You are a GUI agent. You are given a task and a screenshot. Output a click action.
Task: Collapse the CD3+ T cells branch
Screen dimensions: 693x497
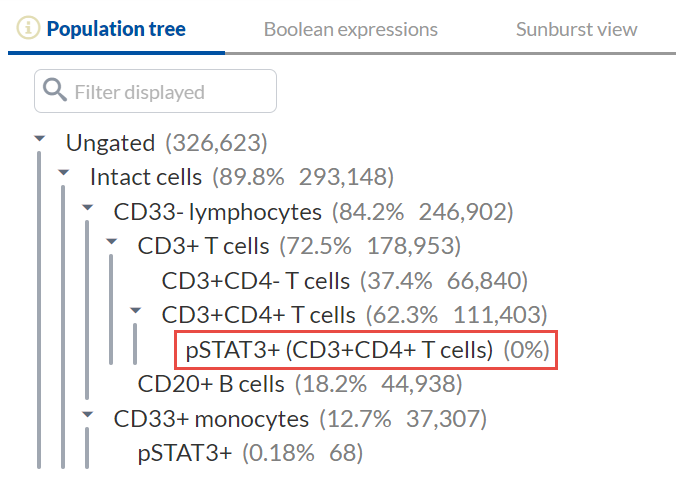pos(111,242)
